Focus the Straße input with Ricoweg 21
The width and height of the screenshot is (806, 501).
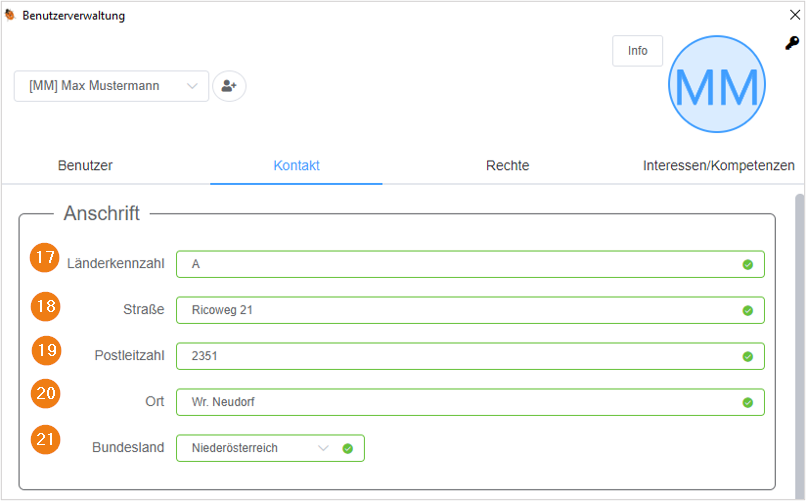click(x=470, y=310)
